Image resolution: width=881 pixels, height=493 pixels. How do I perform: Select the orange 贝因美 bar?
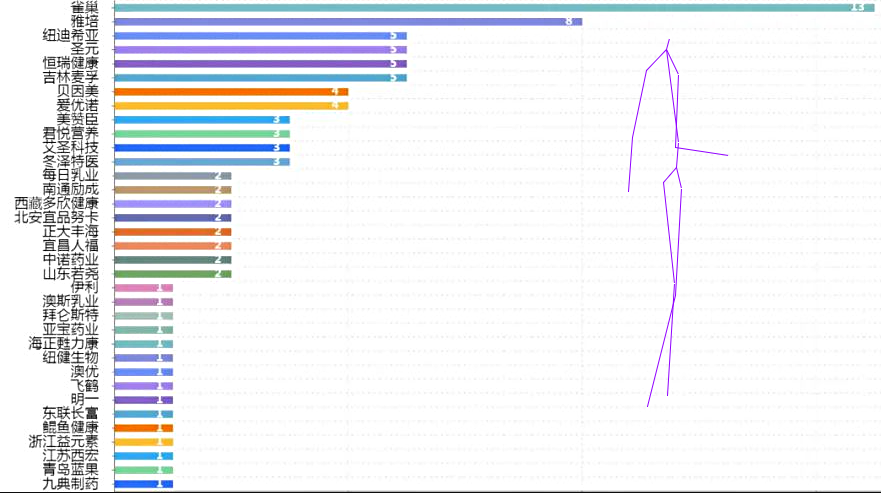(231, 92)
